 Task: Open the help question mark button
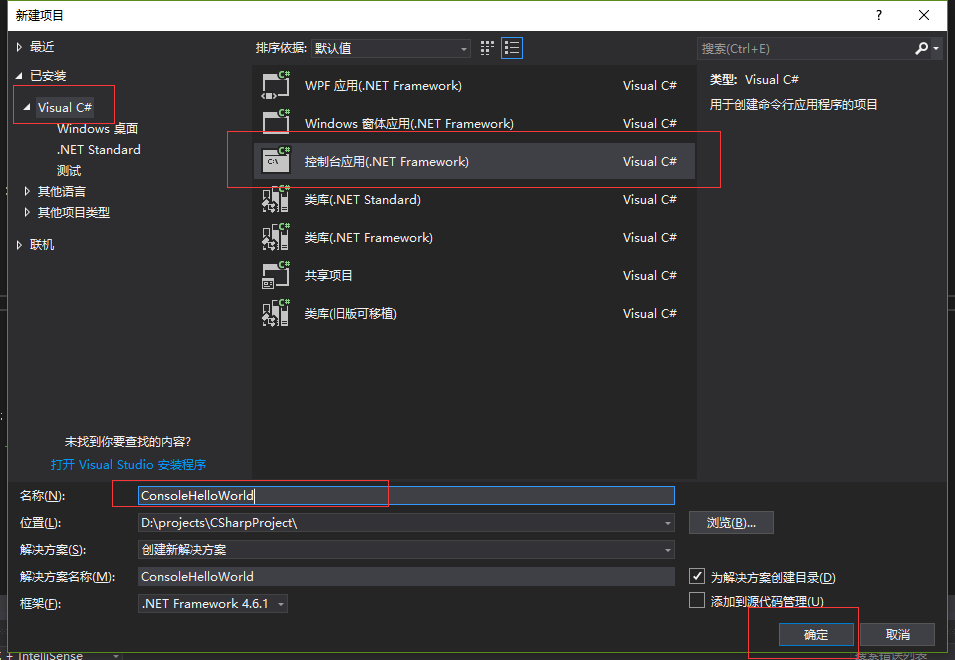point(878,15)
